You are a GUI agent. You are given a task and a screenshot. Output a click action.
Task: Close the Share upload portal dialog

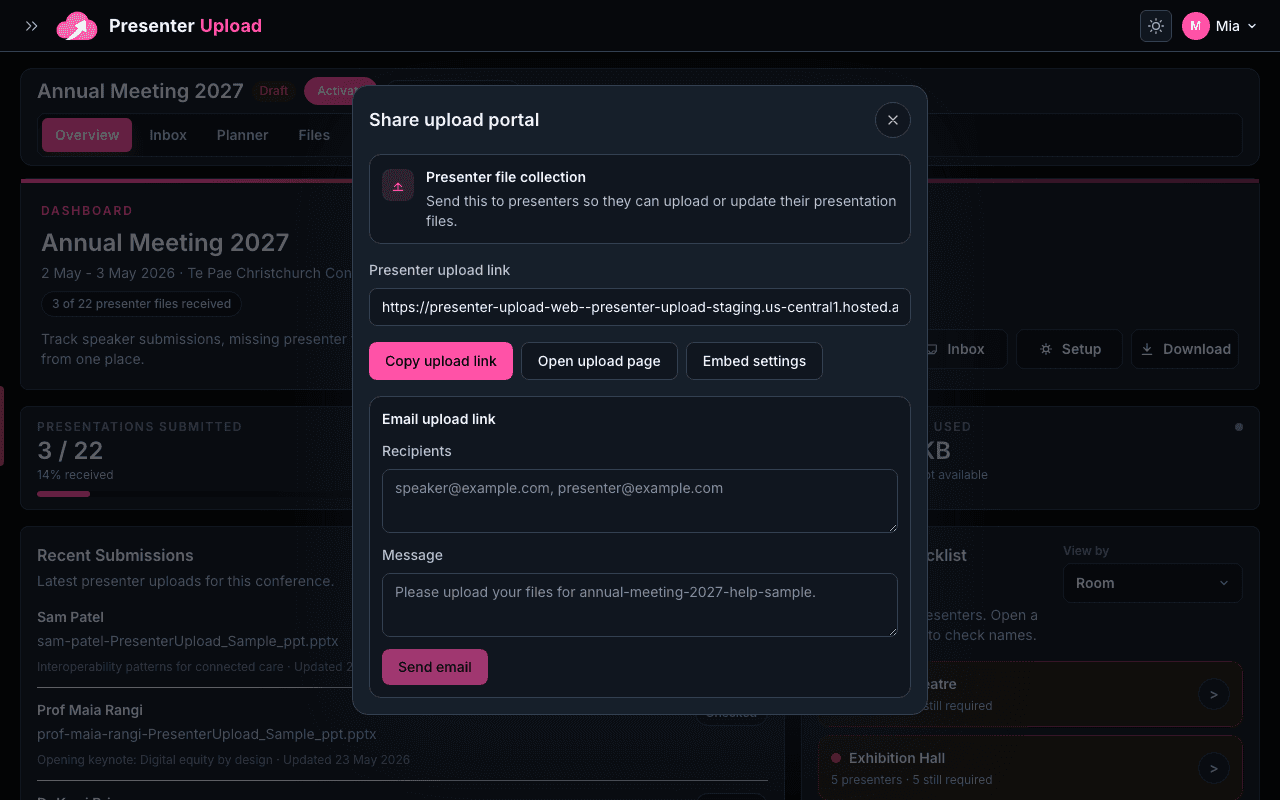pos(893,120)
